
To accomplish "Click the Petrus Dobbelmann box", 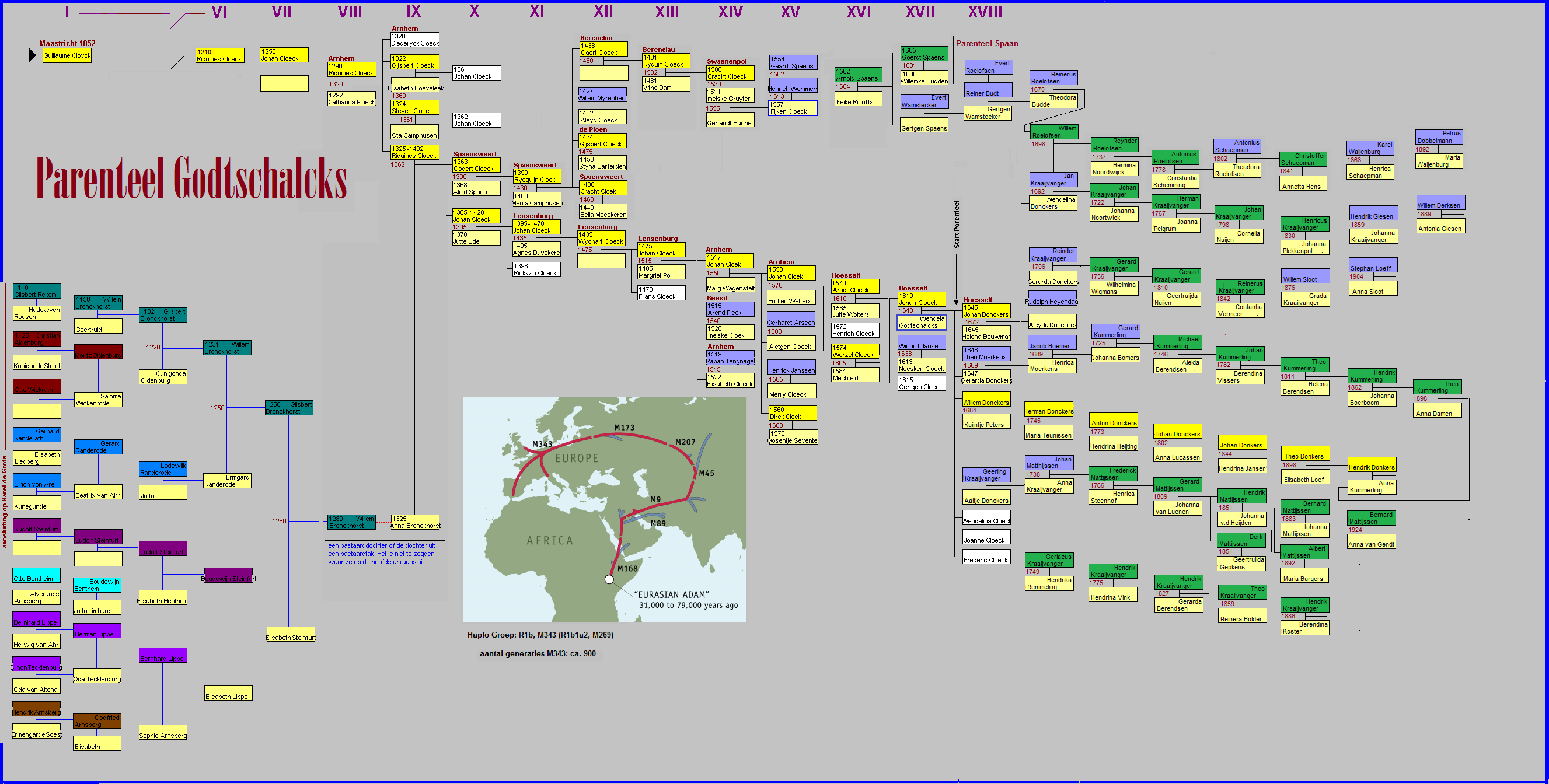I will pos(1438,138).
